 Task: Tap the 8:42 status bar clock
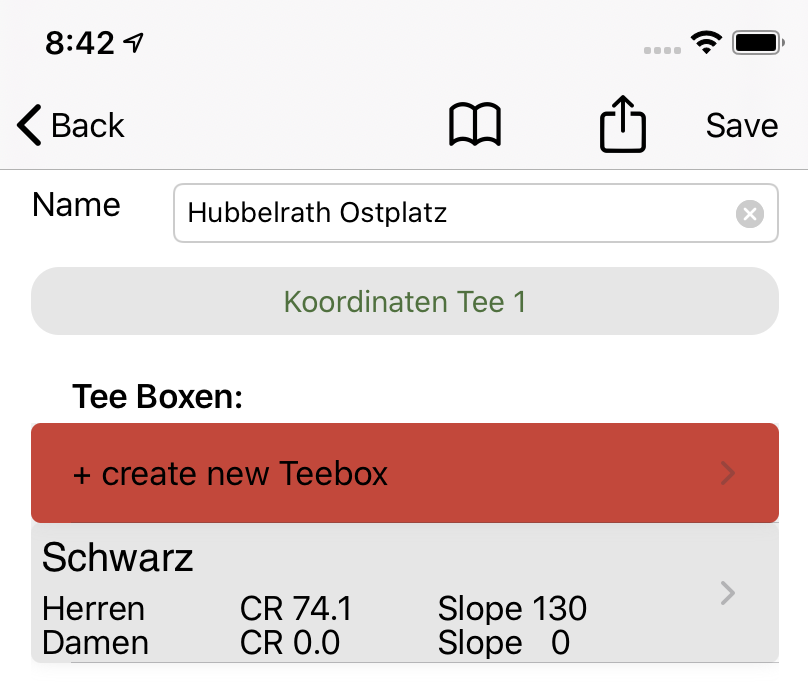pos(80,43)
